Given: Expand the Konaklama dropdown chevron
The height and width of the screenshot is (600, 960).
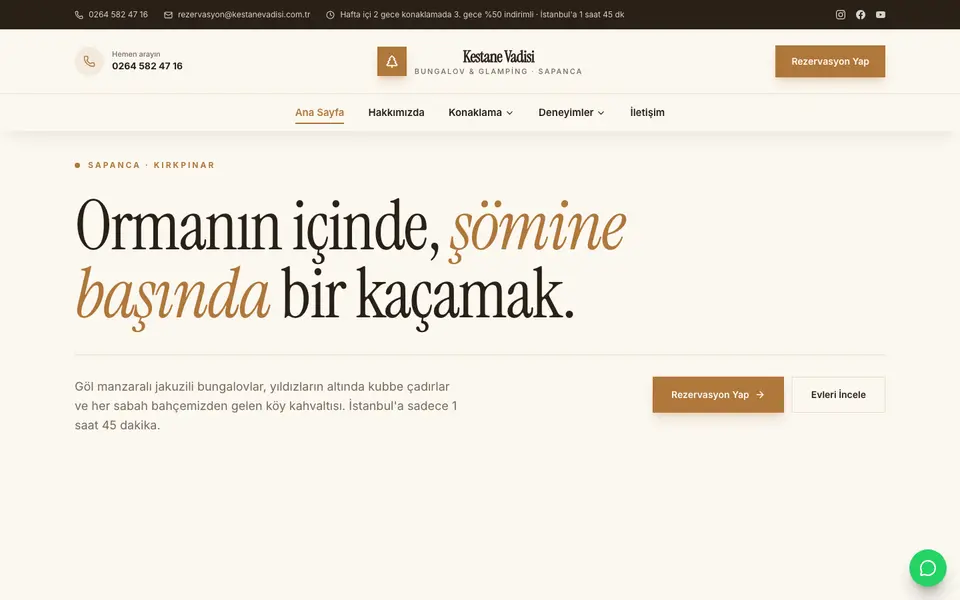Looking at the screenshot, I should (x=509, y=113).
